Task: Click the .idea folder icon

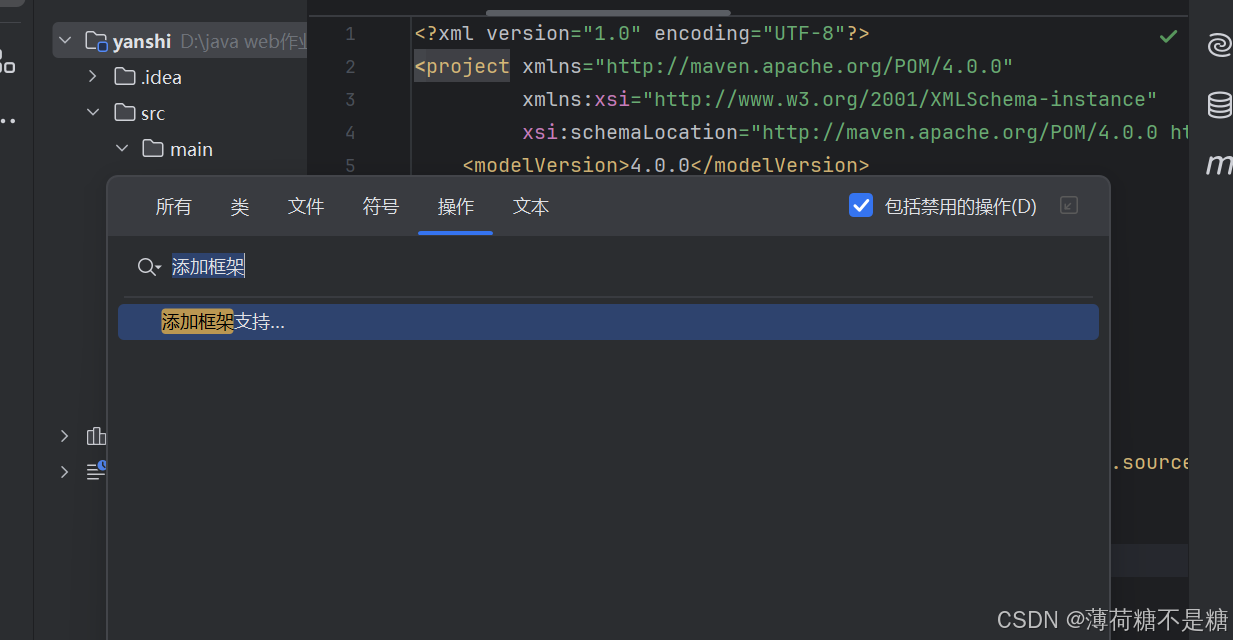Action: point(125,77)
